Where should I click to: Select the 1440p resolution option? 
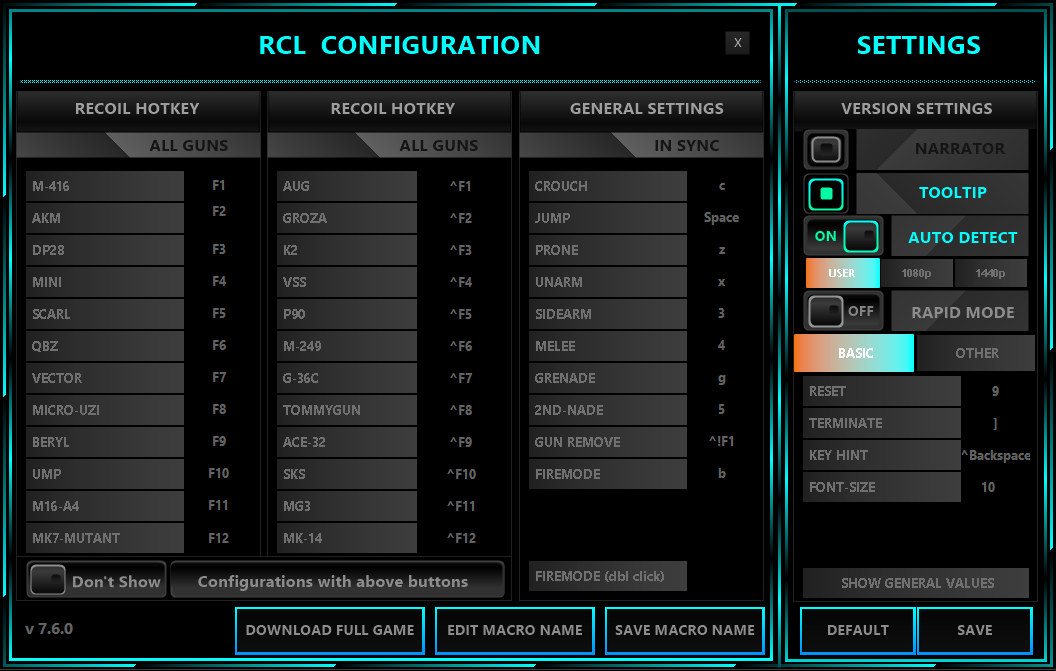(x=990, y=273)
